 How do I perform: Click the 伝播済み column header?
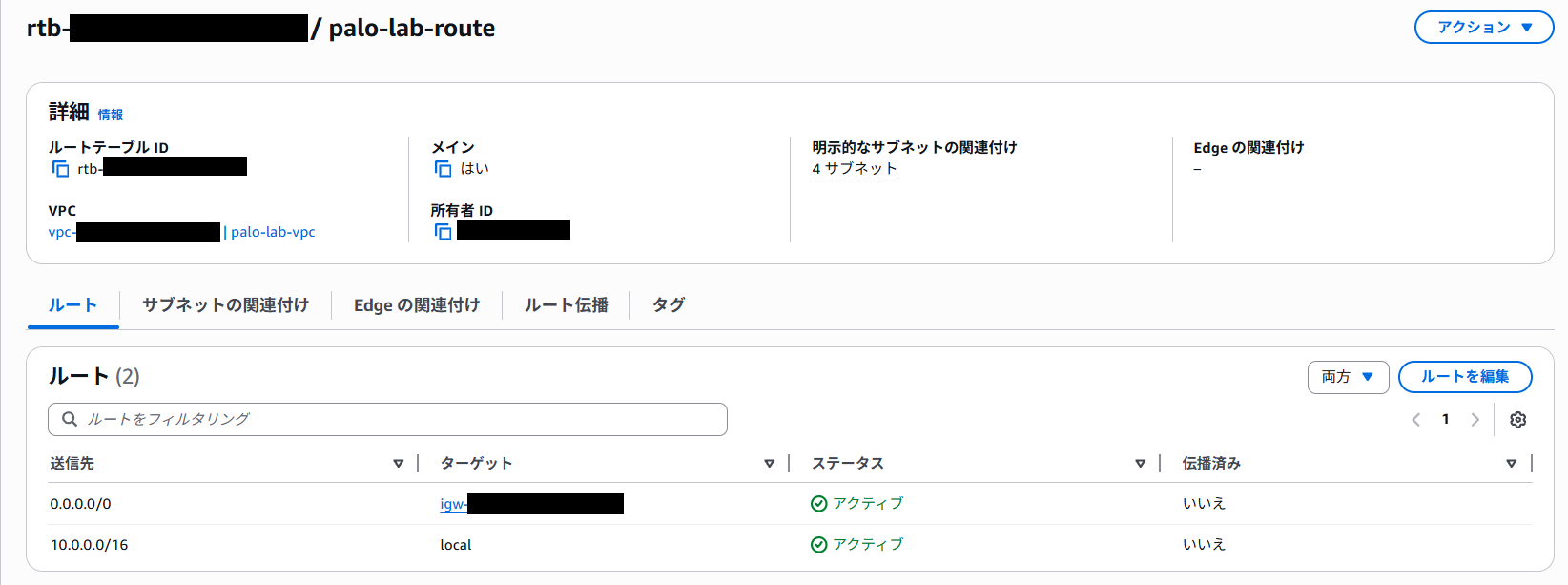pyautogui.click(x=1211, y=464)
